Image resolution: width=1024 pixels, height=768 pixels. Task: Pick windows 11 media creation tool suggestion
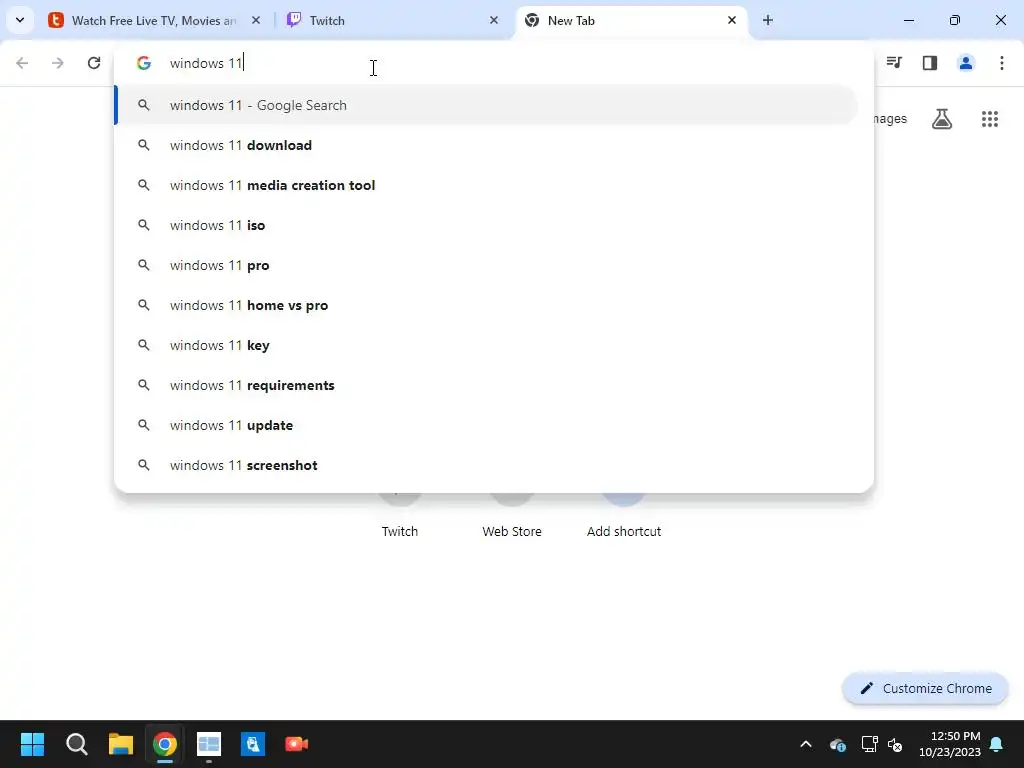[x=487, y=185]
